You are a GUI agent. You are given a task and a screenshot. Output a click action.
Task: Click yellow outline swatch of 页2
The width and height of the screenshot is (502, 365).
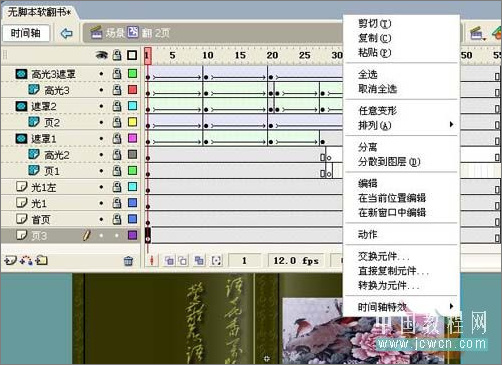click(133, 122)
